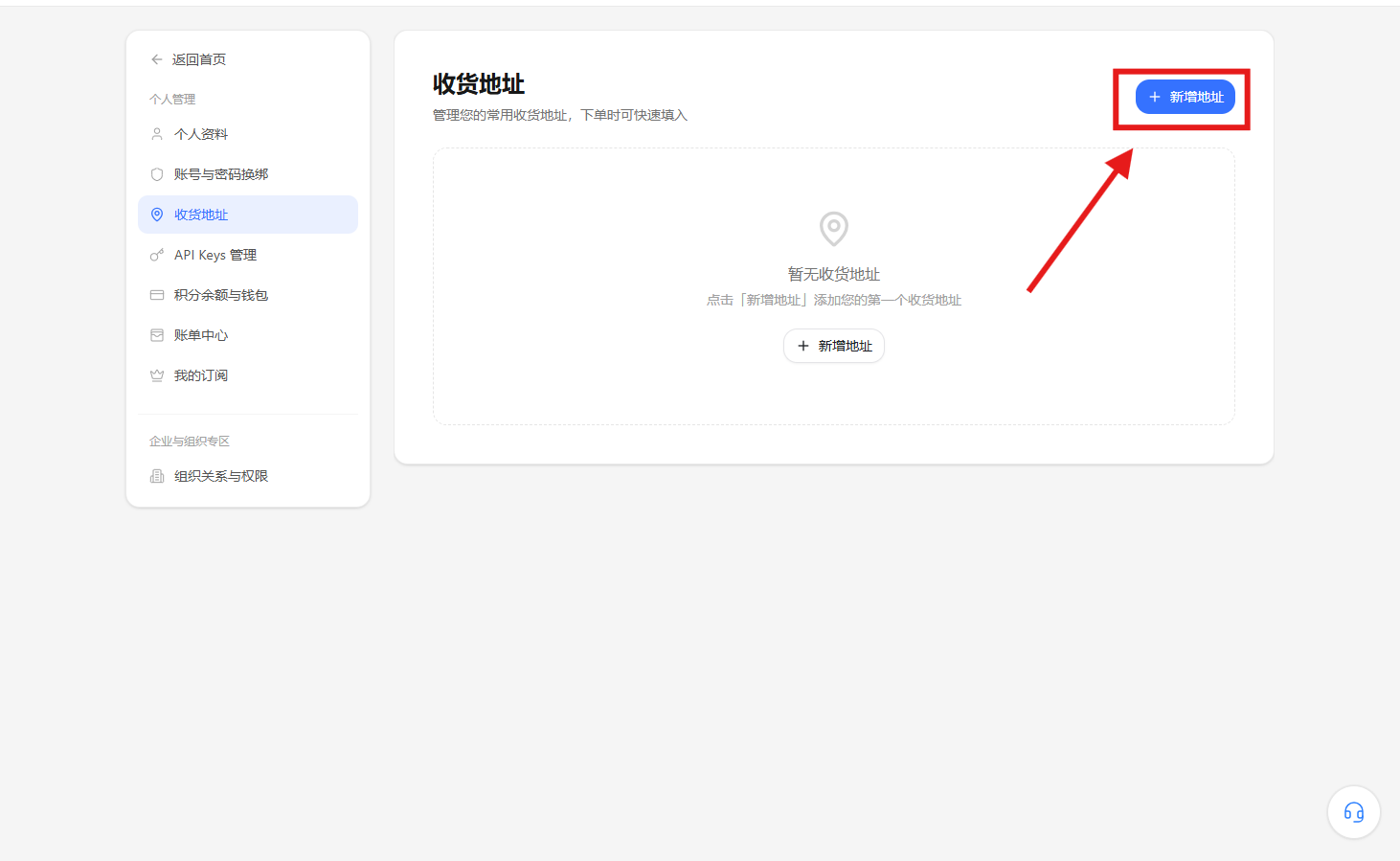
Task: Click the 个人管理 section label
Action: (x=172, y=99)
